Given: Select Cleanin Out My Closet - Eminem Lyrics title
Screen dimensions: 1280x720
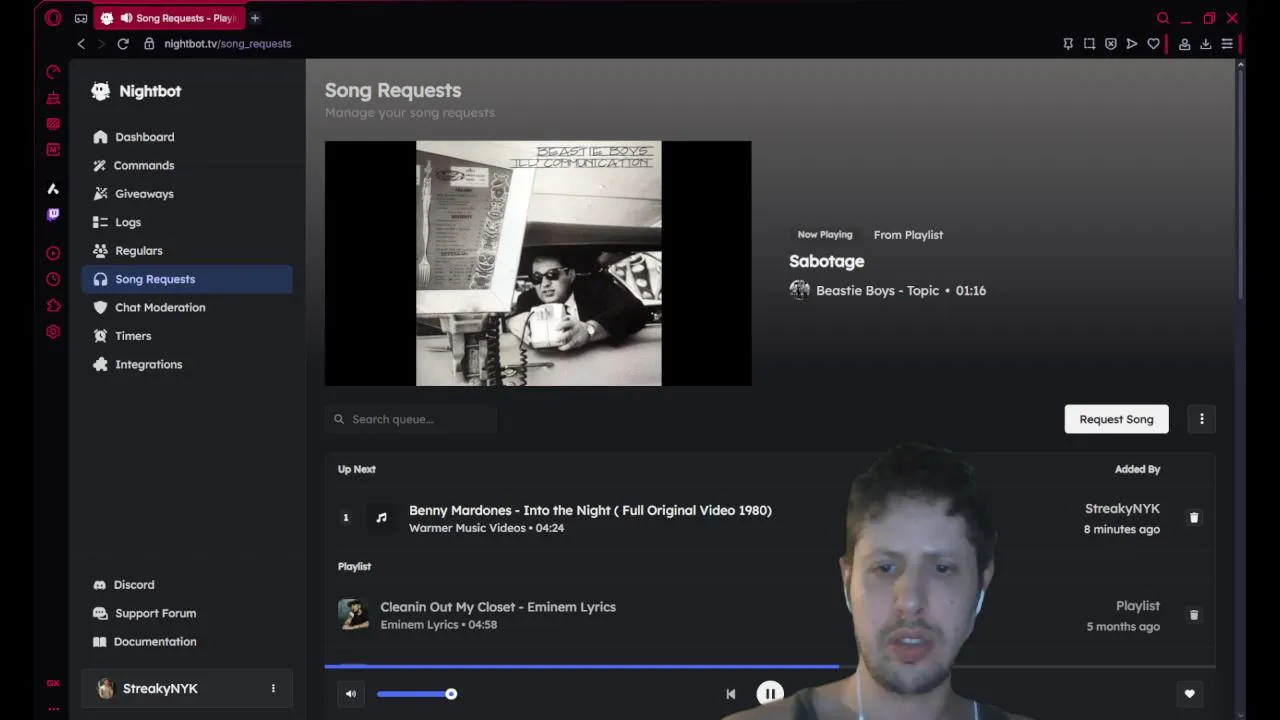Looking at the screenshot, I should pyautogui.click(x=498, y=607).
